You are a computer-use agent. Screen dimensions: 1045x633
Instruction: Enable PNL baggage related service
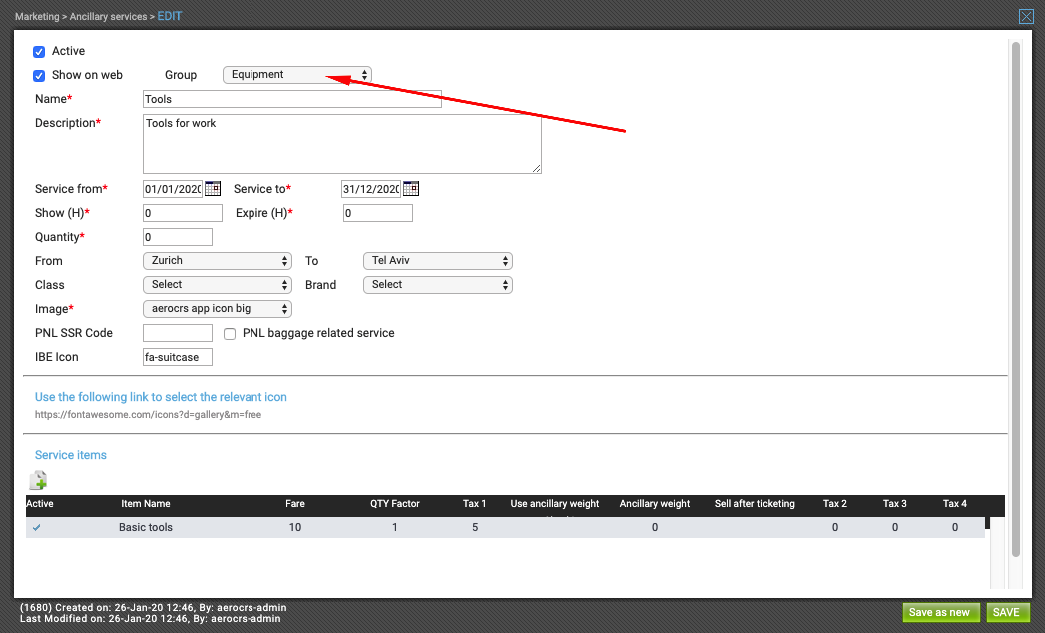(230, 333)
